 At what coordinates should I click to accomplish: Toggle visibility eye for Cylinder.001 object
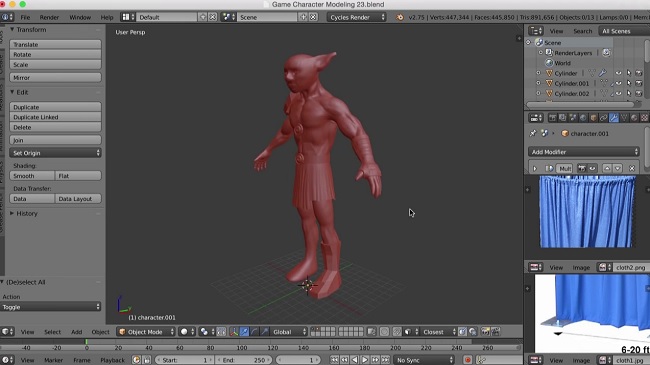click(x=618, y=83)
